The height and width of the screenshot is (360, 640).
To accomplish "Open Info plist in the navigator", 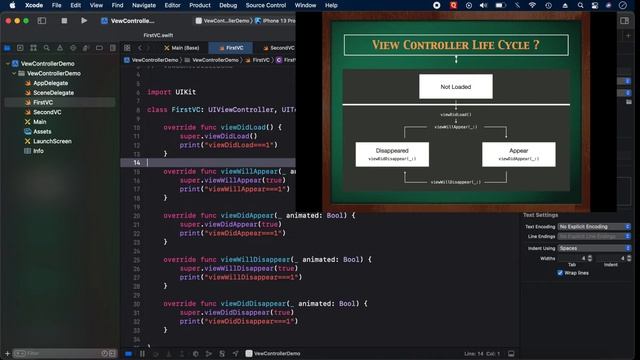I will point(38,151).
